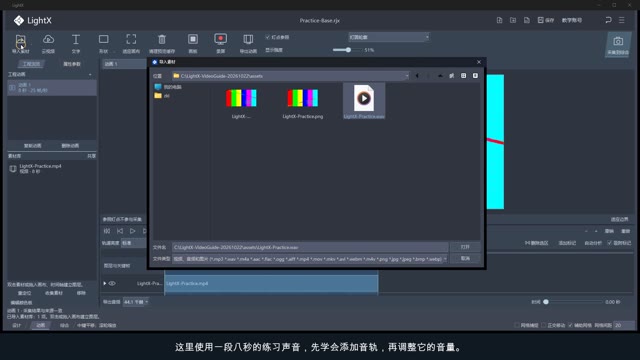Click the copy animation button
640x360 pixels.
[x=33, y=146]
